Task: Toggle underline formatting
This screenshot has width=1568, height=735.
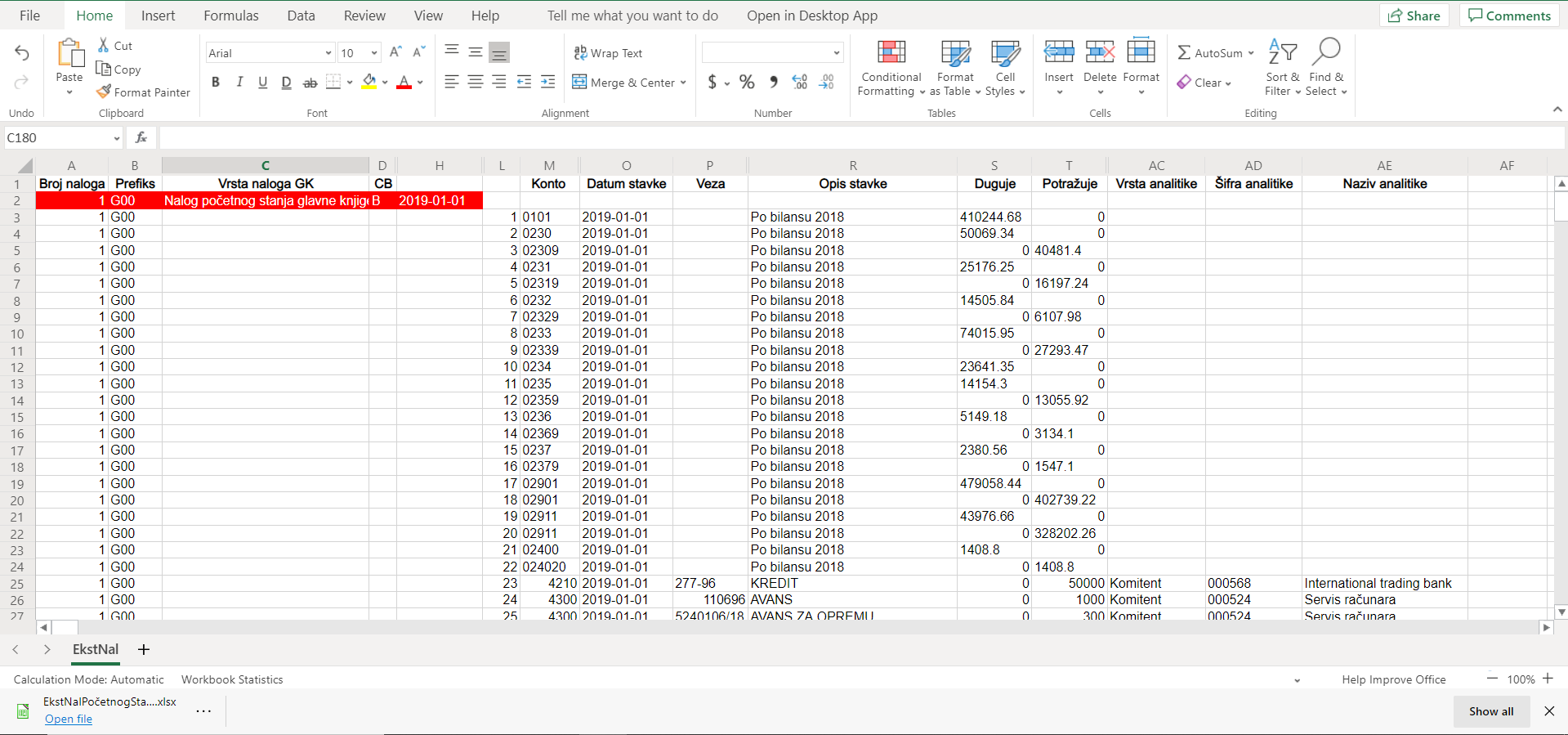Action: 262,83
